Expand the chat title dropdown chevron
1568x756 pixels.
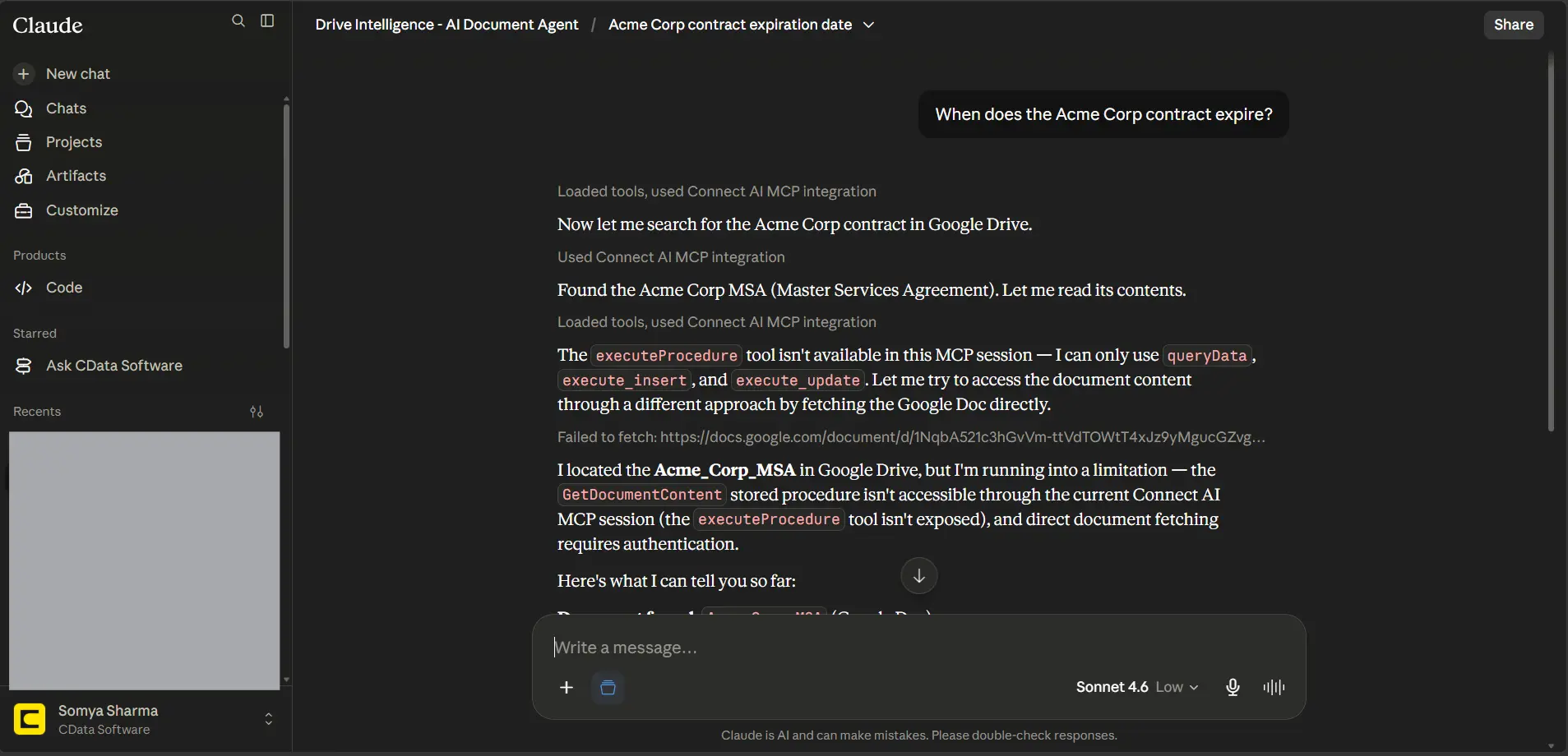pyautogui.click(x=868, y=25)
